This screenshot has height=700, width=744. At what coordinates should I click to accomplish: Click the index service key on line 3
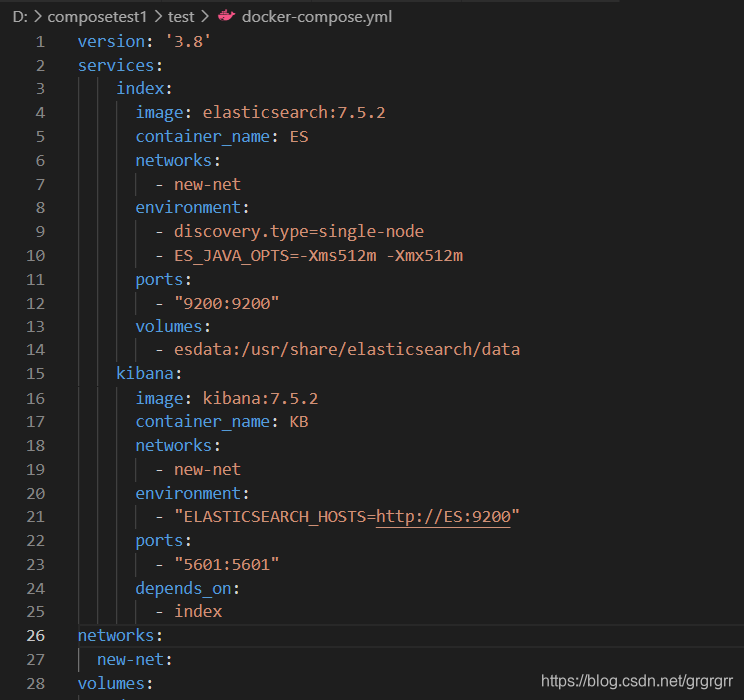(x=140, y=88)
